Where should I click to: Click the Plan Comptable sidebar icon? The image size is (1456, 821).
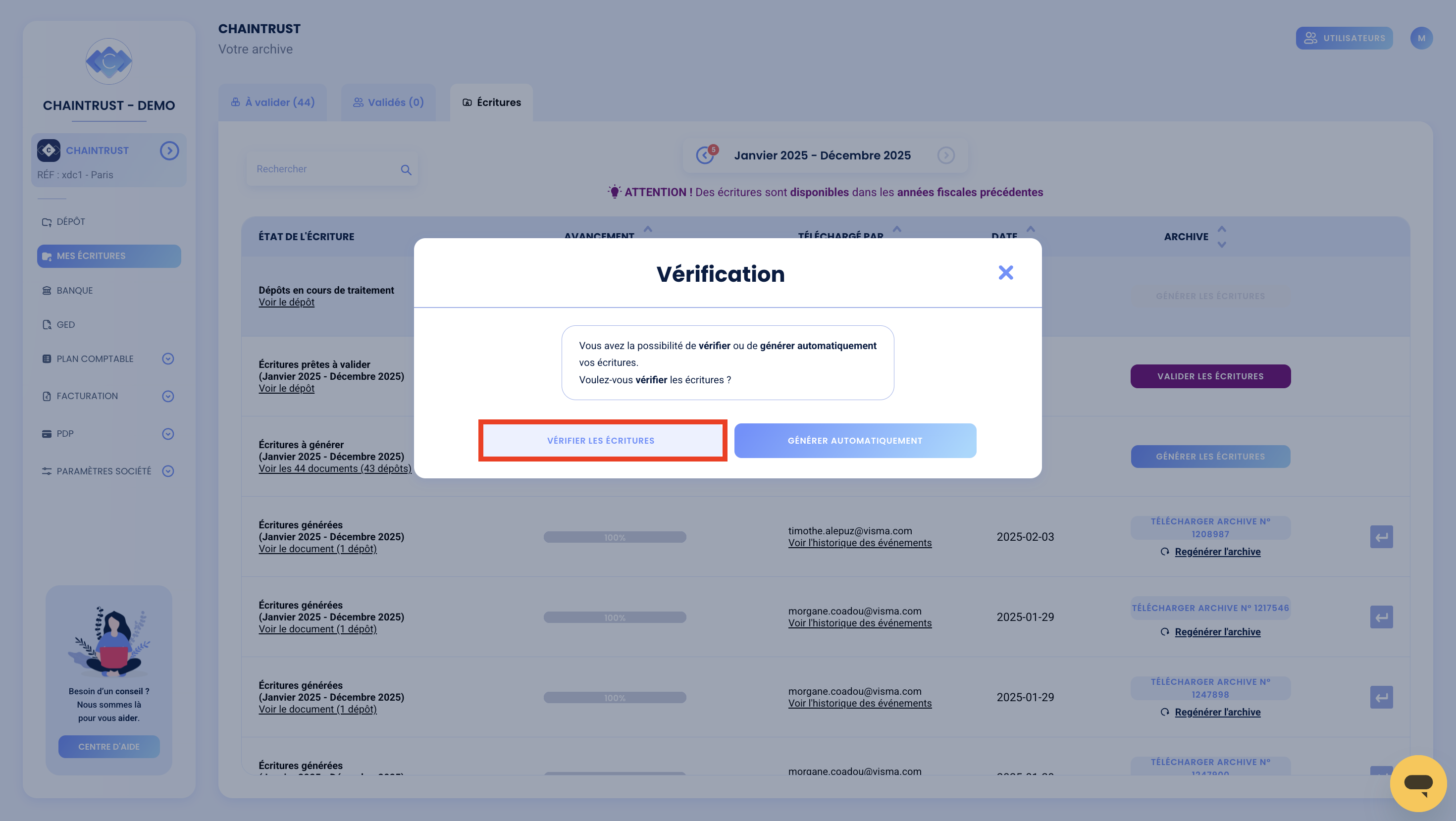tap(47, 359)
